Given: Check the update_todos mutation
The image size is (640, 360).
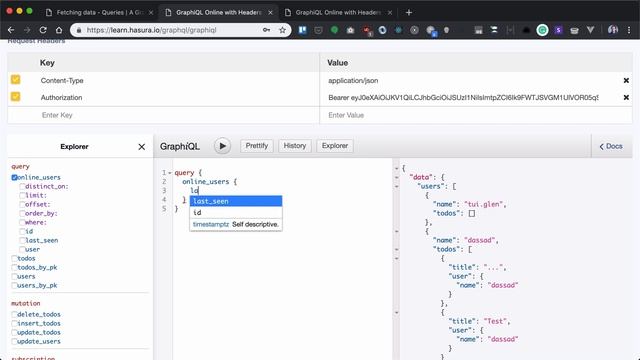Looking at the screenshot, I should pos(14,332).
